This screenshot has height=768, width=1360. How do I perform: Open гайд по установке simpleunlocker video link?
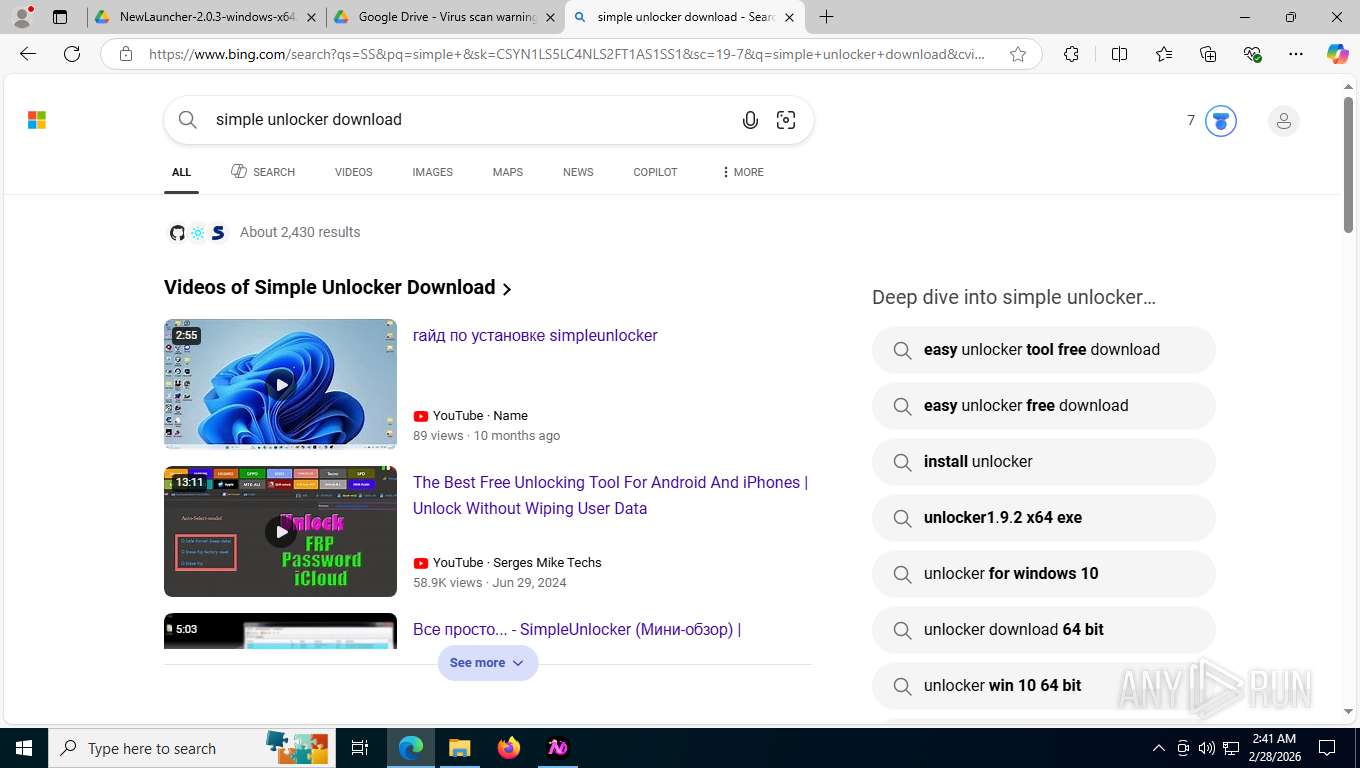click(535, 336)
